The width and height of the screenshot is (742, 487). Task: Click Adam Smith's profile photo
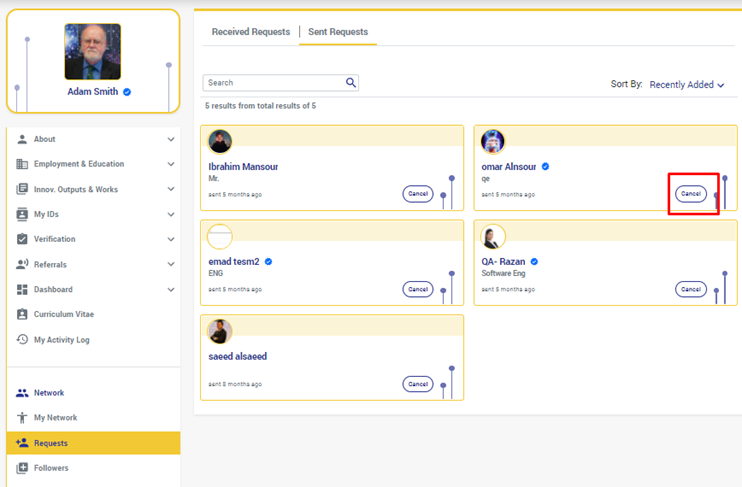click(92, 52)
